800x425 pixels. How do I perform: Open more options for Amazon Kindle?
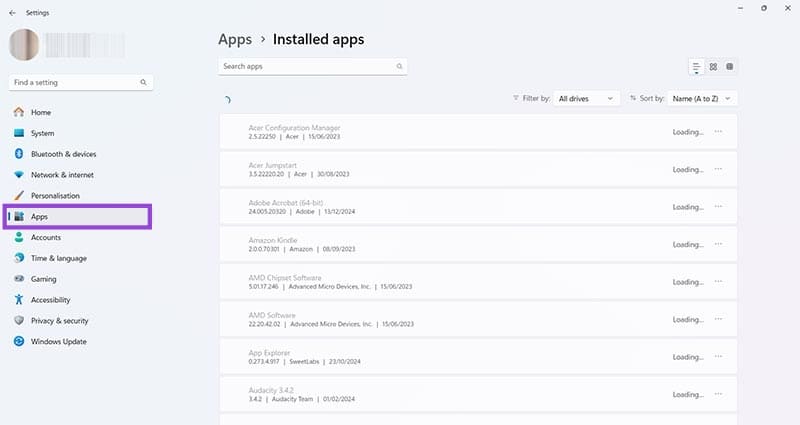point(718,244)
